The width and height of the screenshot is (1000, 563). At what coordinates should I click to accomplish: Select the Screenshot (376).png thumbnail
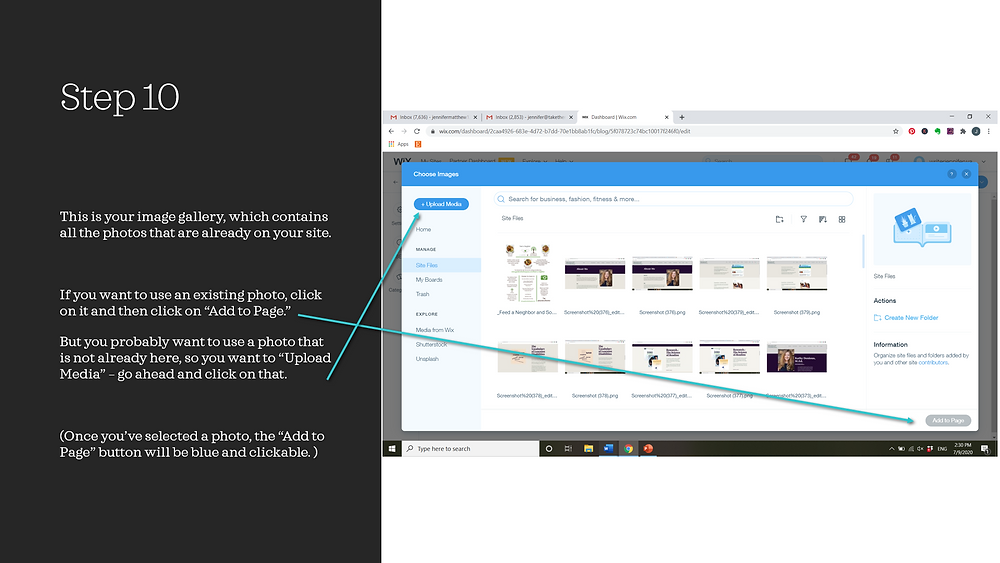click(662, 274)
